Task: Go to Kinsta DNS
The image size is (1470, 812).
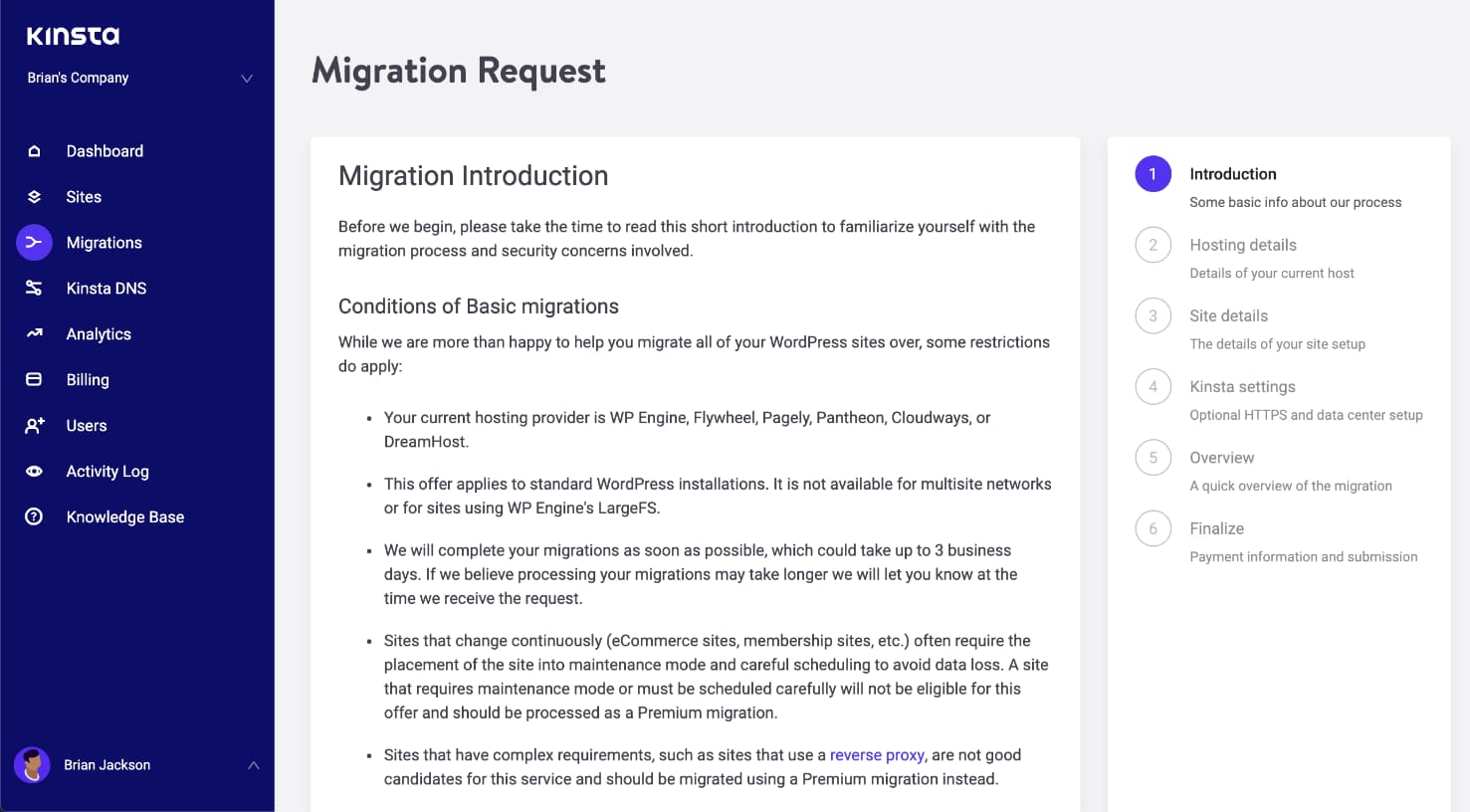Action: [106, 289]
